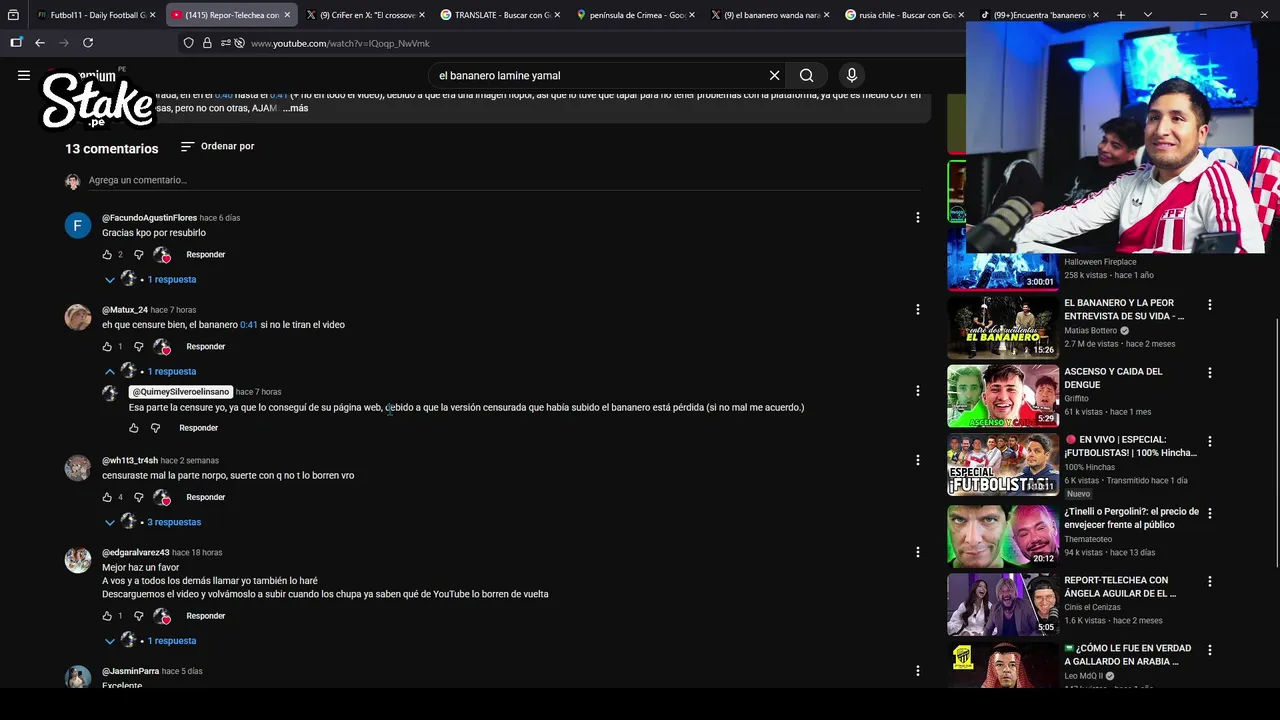Open options menu for @wh1t3_tr4sh comment
The height and width of the screenshot is (720, 1280).
917,460
